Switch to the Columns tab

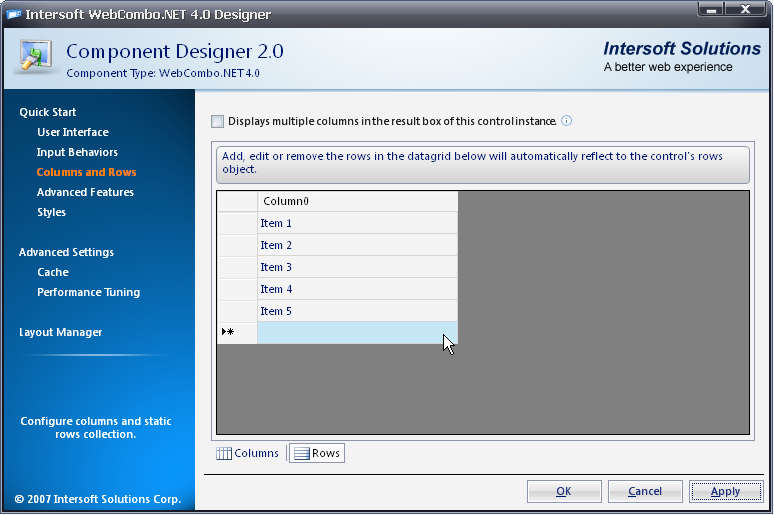tap(248, 453)
